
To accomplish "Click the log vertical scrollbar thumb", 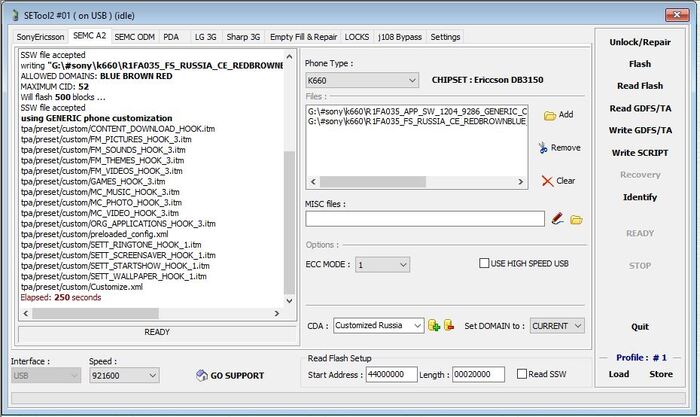I will tap(289, 222).
